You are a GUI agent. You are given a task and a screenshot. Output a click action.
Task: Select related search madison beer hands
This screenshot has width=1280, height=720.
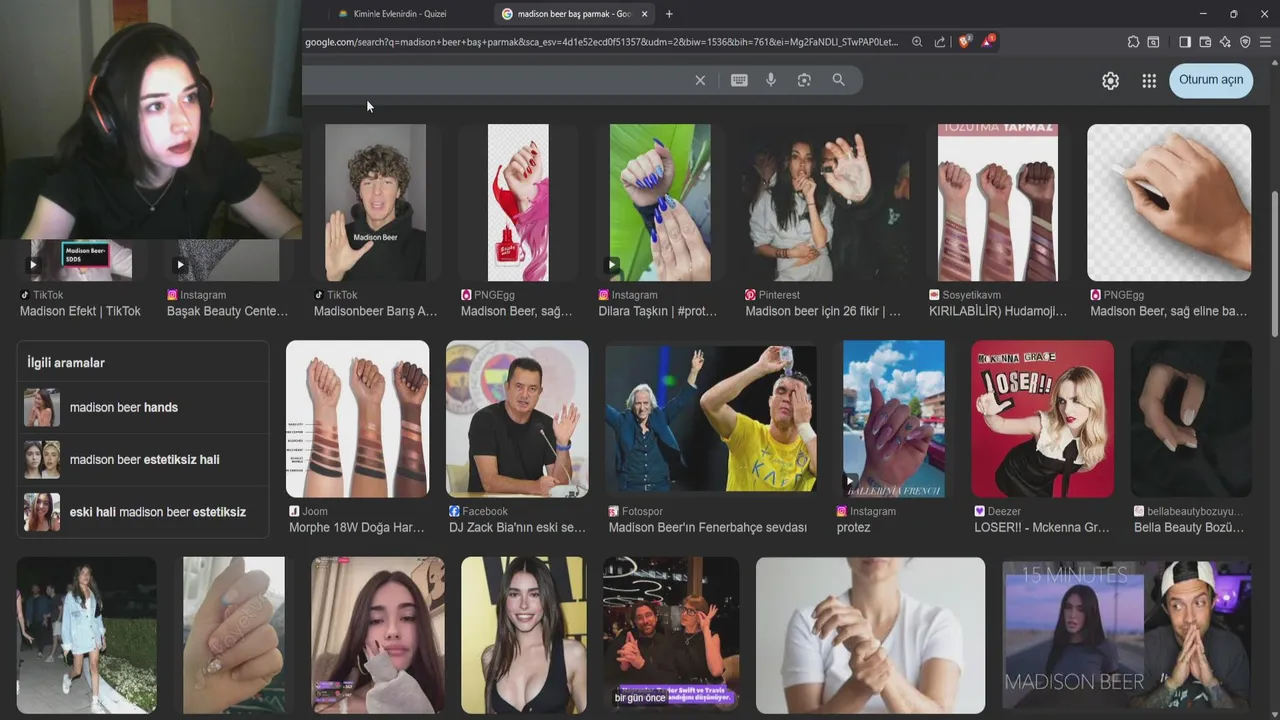(x=143, y=407)
